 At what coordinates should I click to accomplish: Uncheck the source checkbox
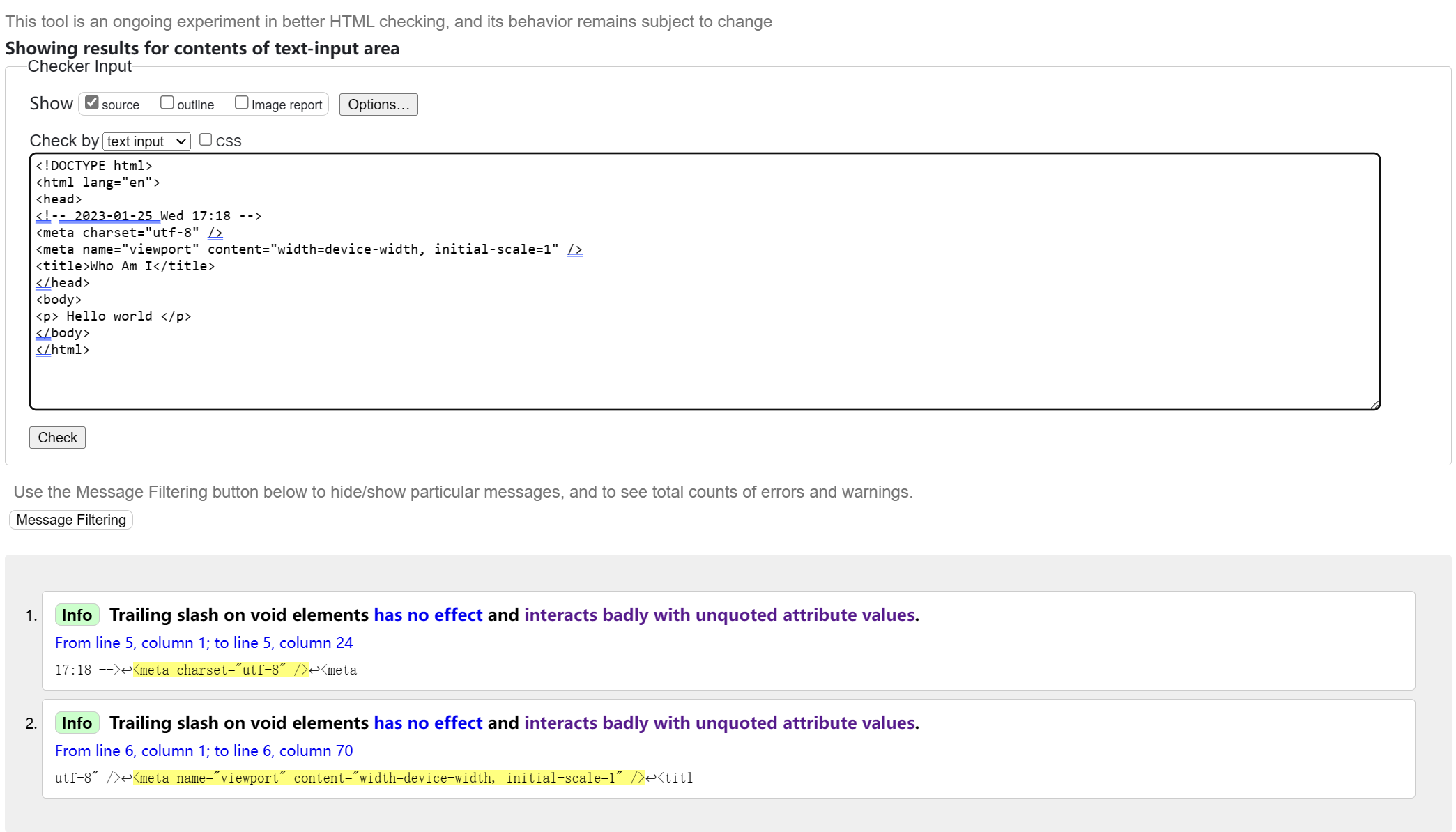(92, 102)
